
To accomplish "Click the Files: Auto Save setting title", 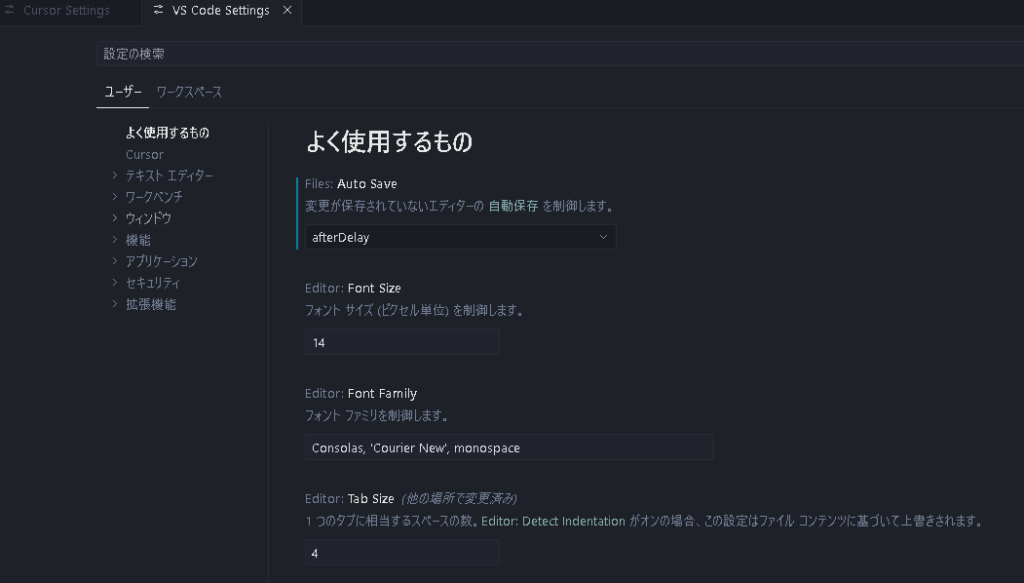I will point(351,184).
